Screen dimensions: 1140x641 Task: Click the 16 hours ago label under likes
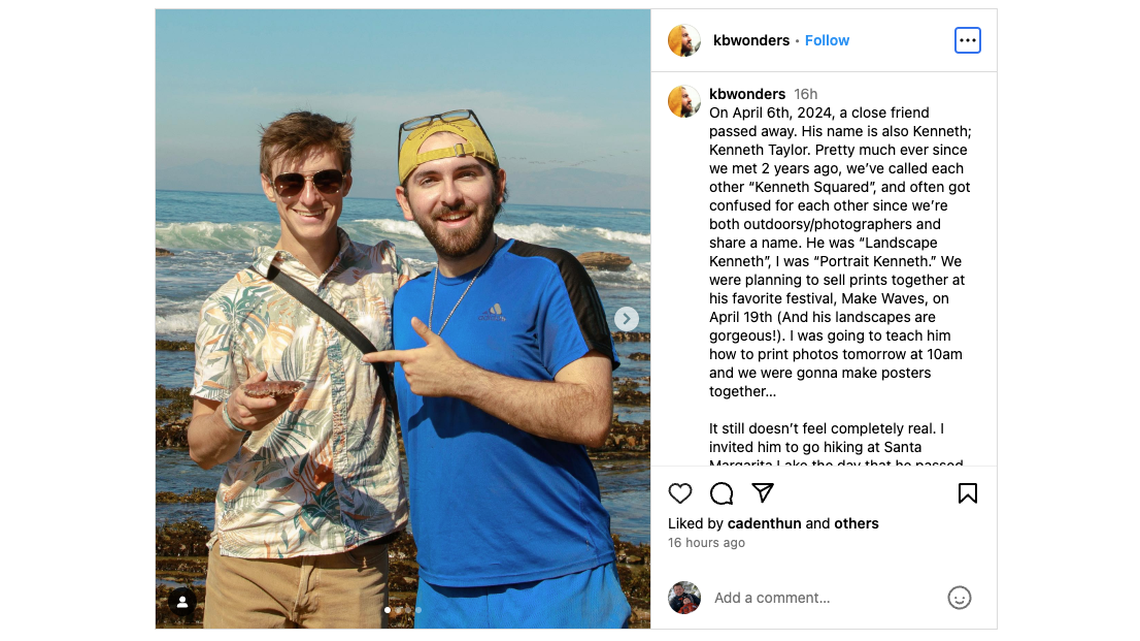[706, 542]
